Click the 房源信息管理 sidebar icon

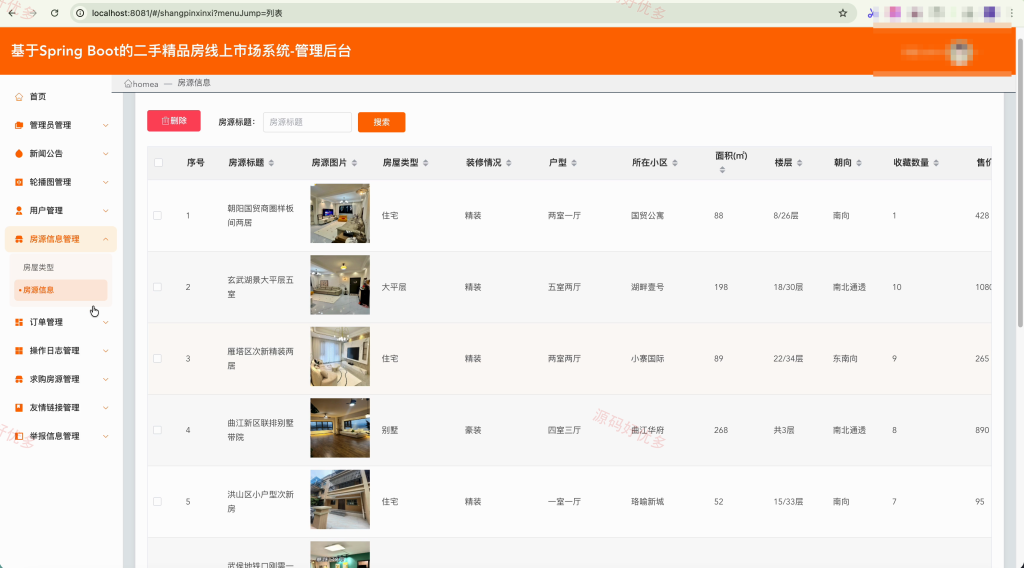[x=19, y=239]
